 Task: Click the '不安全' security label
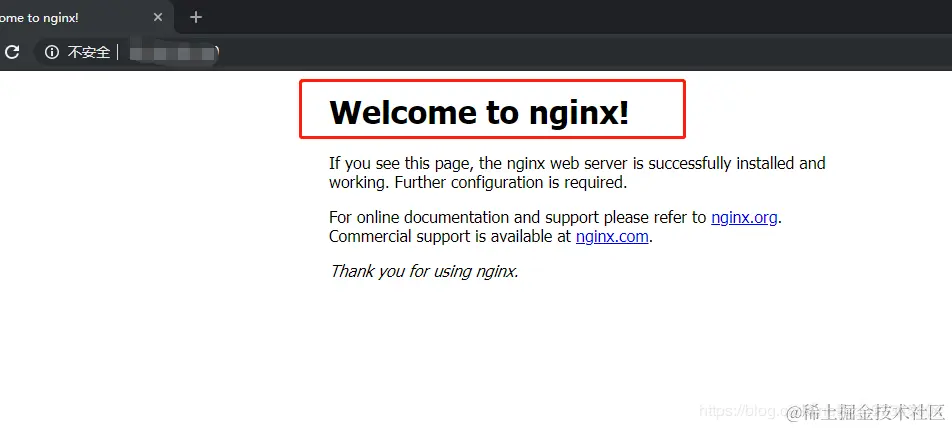click(89, 53)
